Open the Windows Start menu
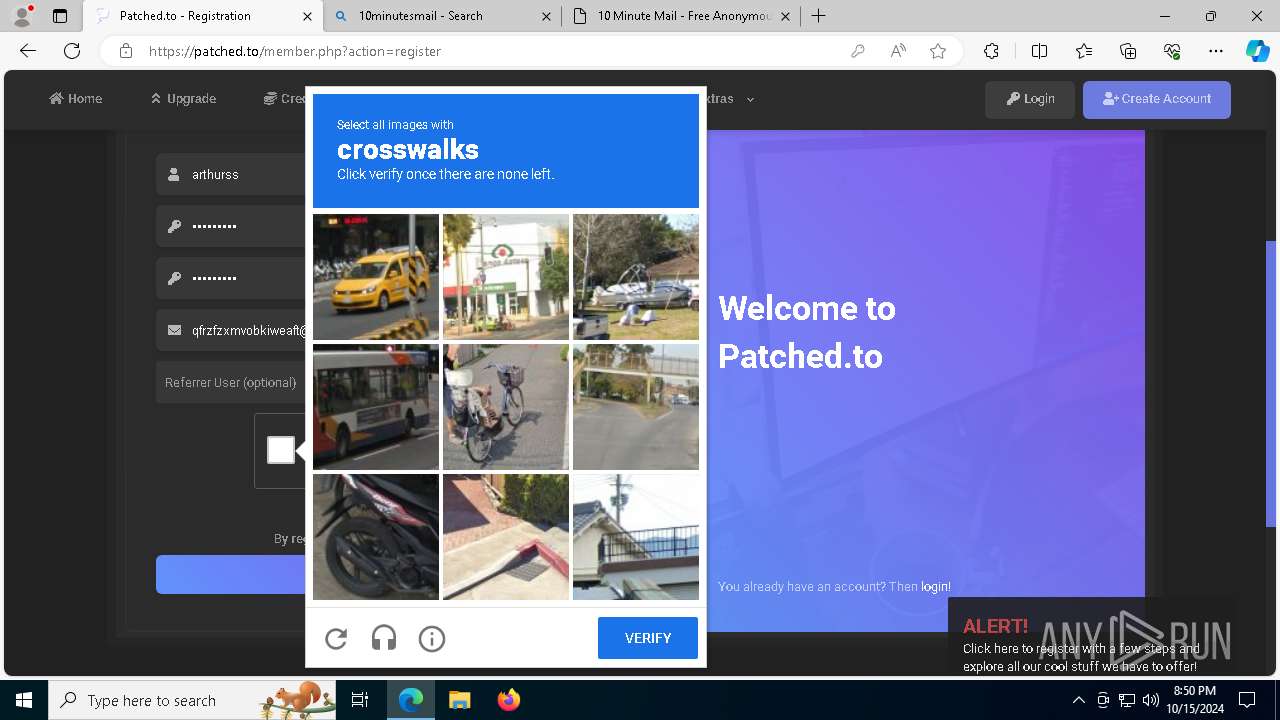The height and width of the screenshot is (720, 1280). 24,700
